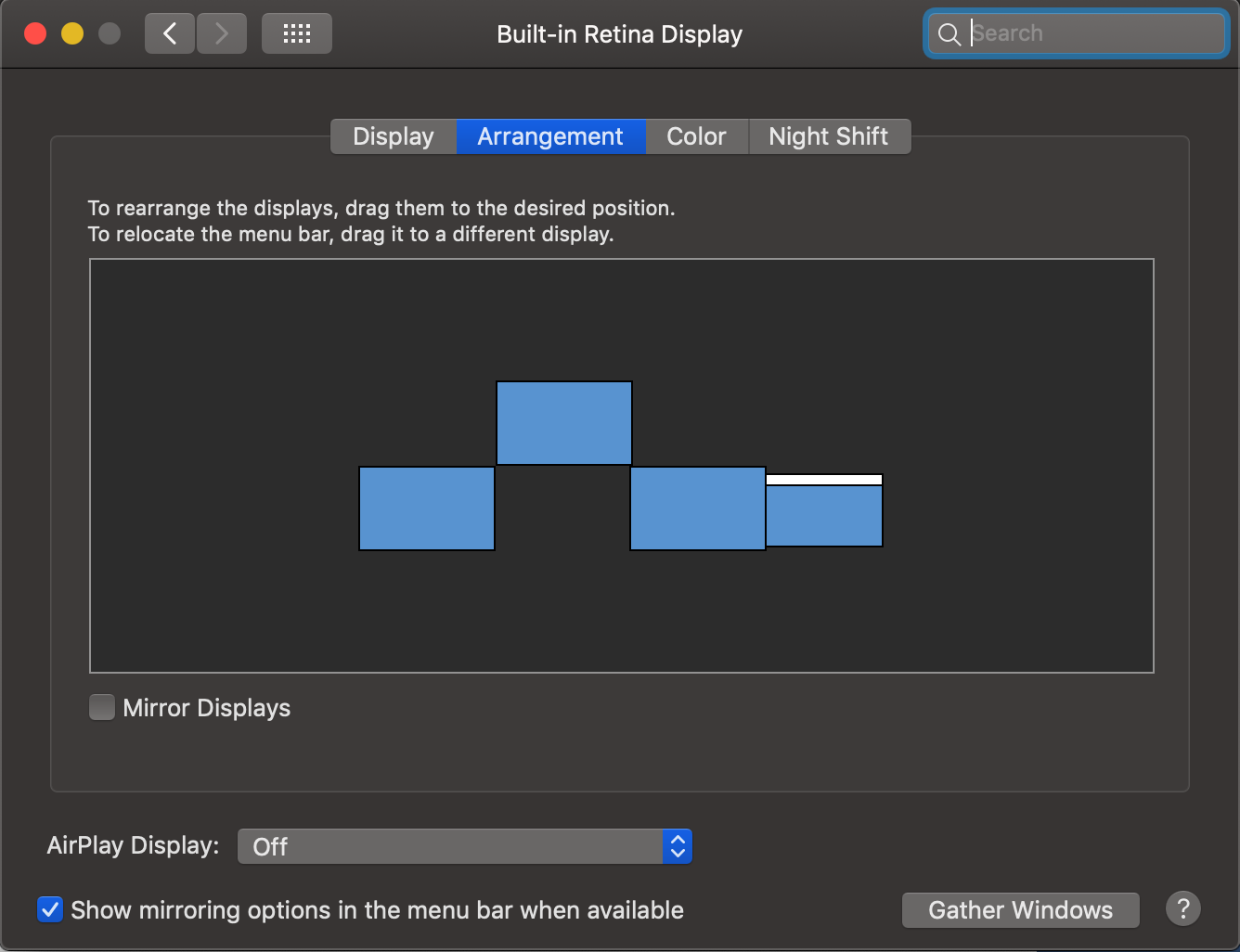
Task: Select the Arrangement tab
Action: (x=550, y=136)
